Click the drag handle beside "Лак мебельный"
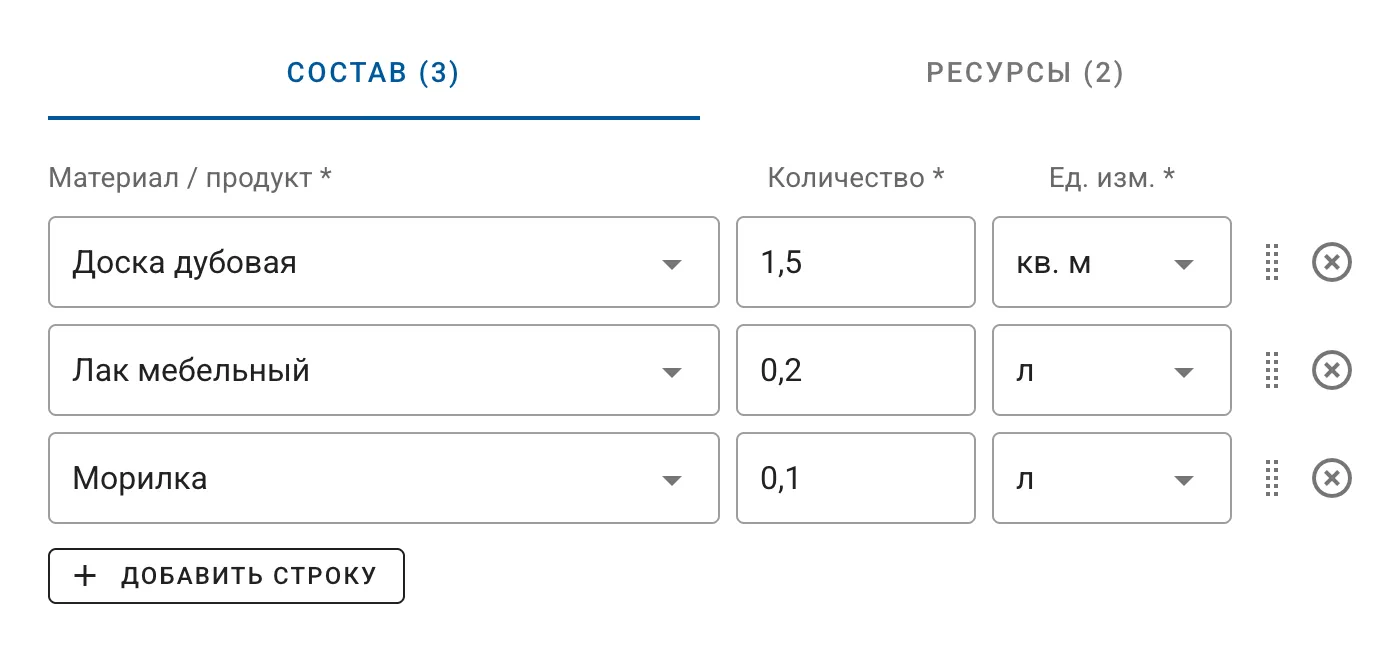The height and width of the screenshot is (652, 1400). tap(1272, 370)
